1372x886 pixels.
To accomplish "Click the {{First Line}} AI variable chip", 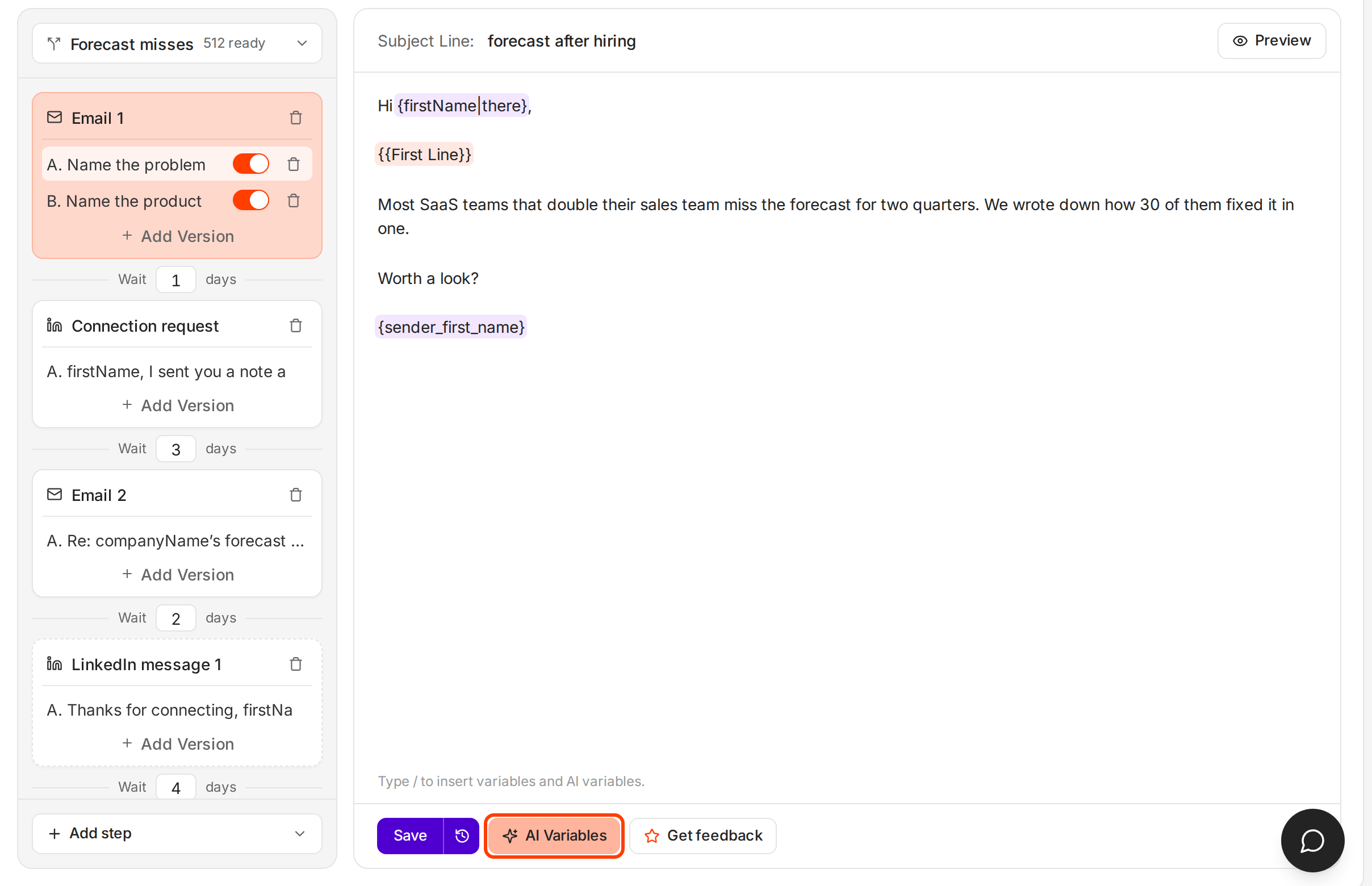I will (425, 154).
